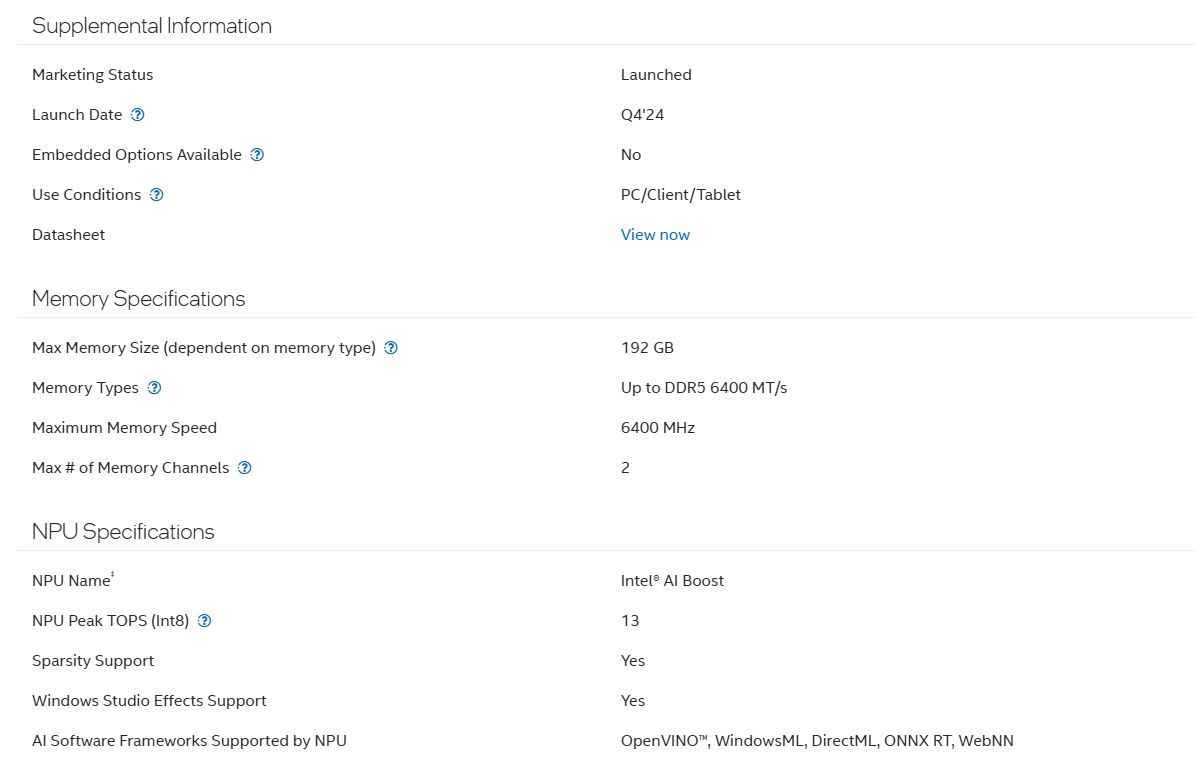Screen dimensions: 1201x775
Task: Click the Supplemental Information section heading
Action: click(x=152, y=26)
